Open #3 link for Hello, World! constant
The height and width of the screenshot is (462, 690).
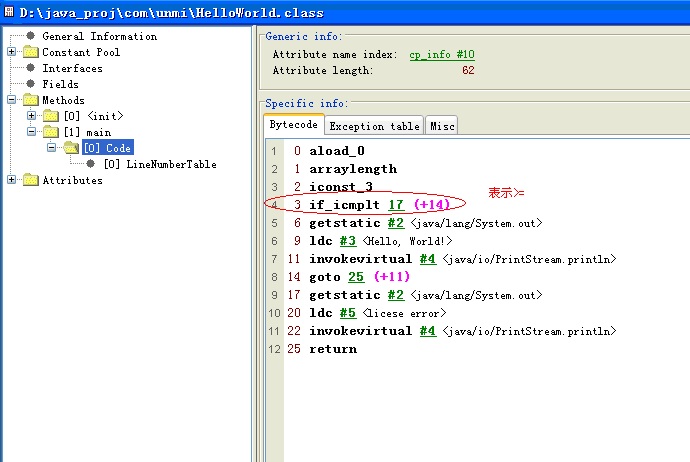coord(348,241)
